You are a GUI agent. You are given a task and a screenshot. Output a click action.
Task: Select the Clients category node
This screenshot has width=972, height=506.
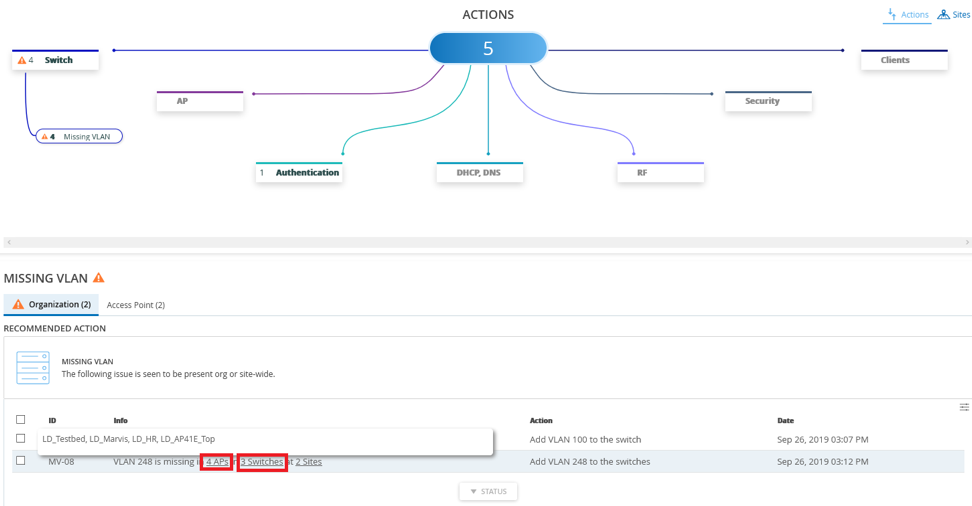[904, 60]
